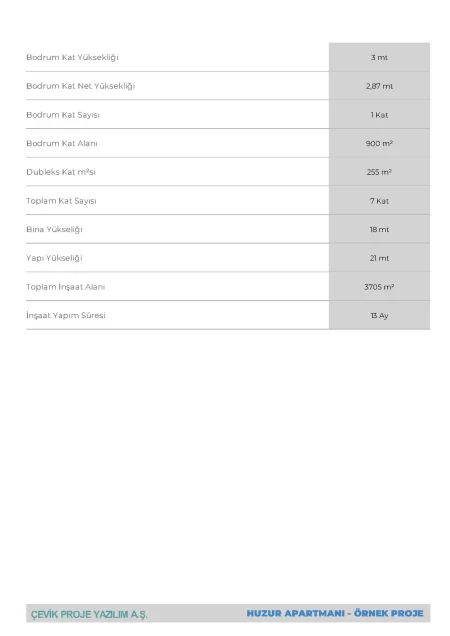
Task: Click the Bodrum Kat Alanı label
Action: (62, 143)
